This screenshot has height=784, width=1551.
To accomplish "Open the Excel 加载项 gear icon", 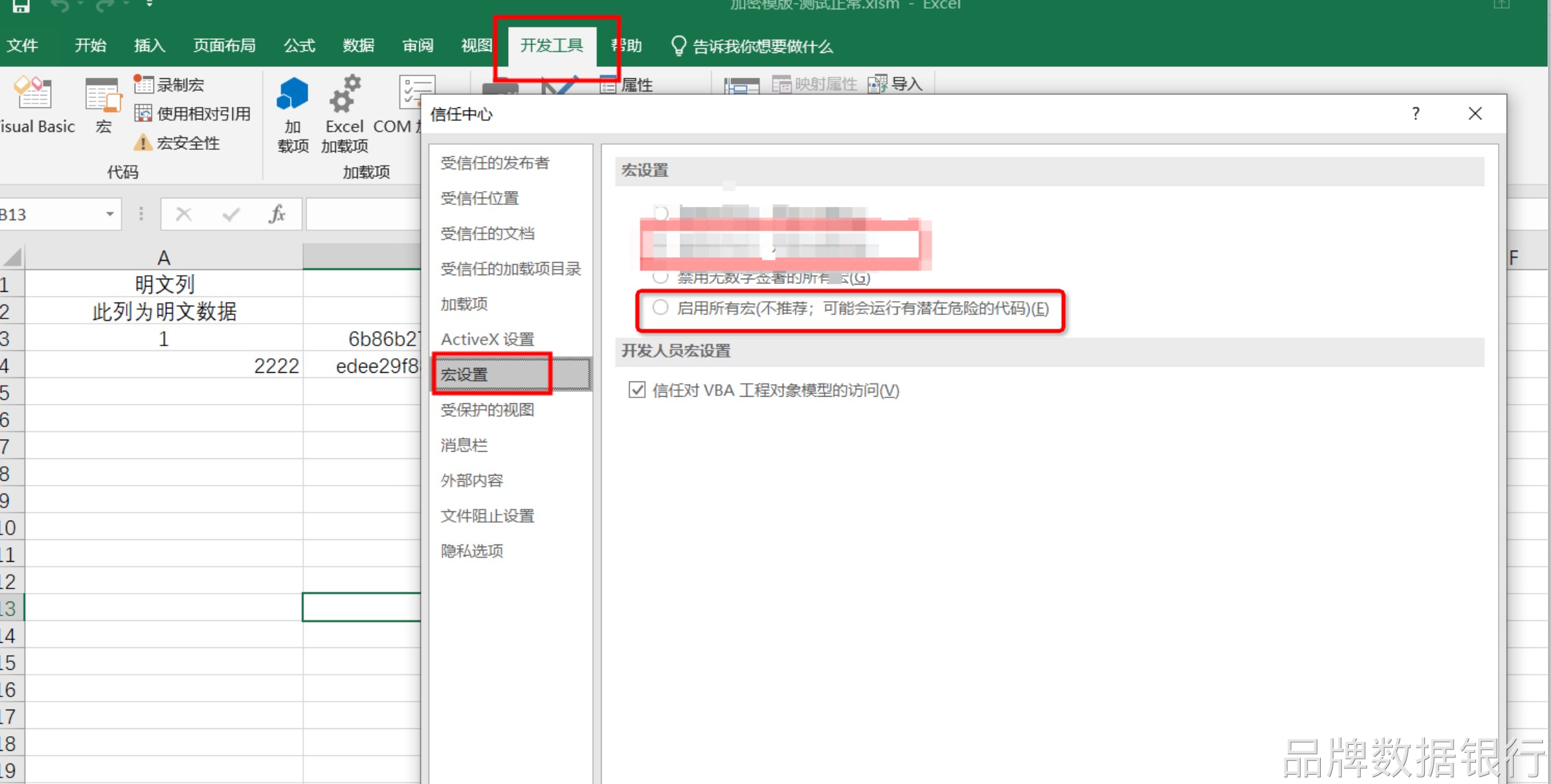I will (344, 95).
